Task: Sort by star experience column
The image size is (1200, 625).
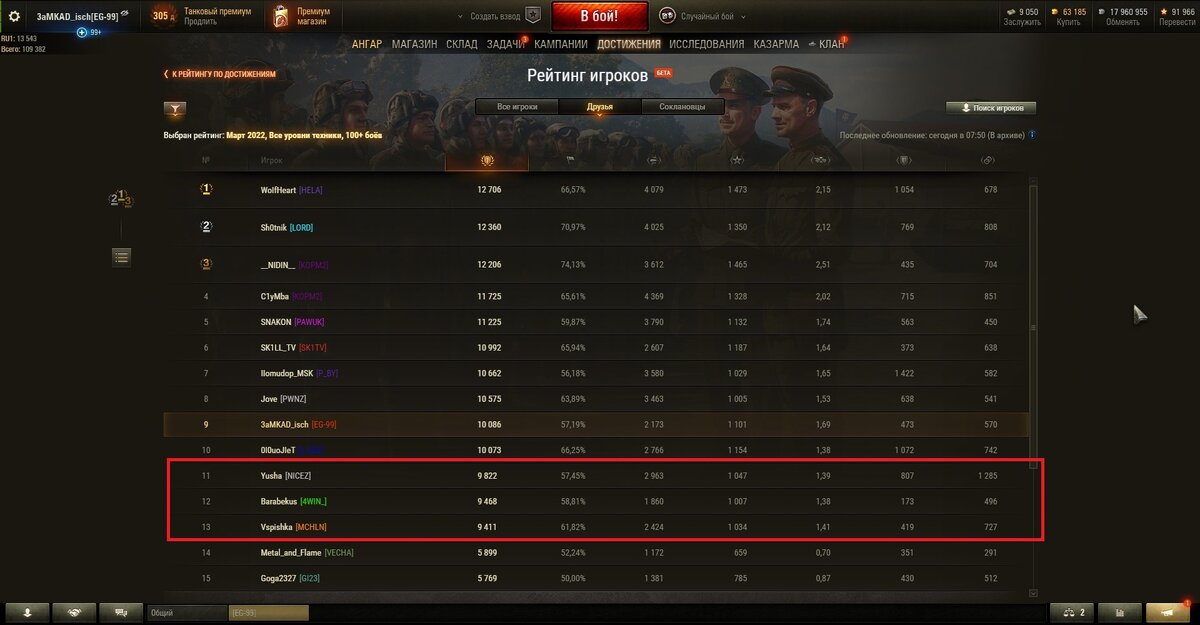Action: point(737,160)
